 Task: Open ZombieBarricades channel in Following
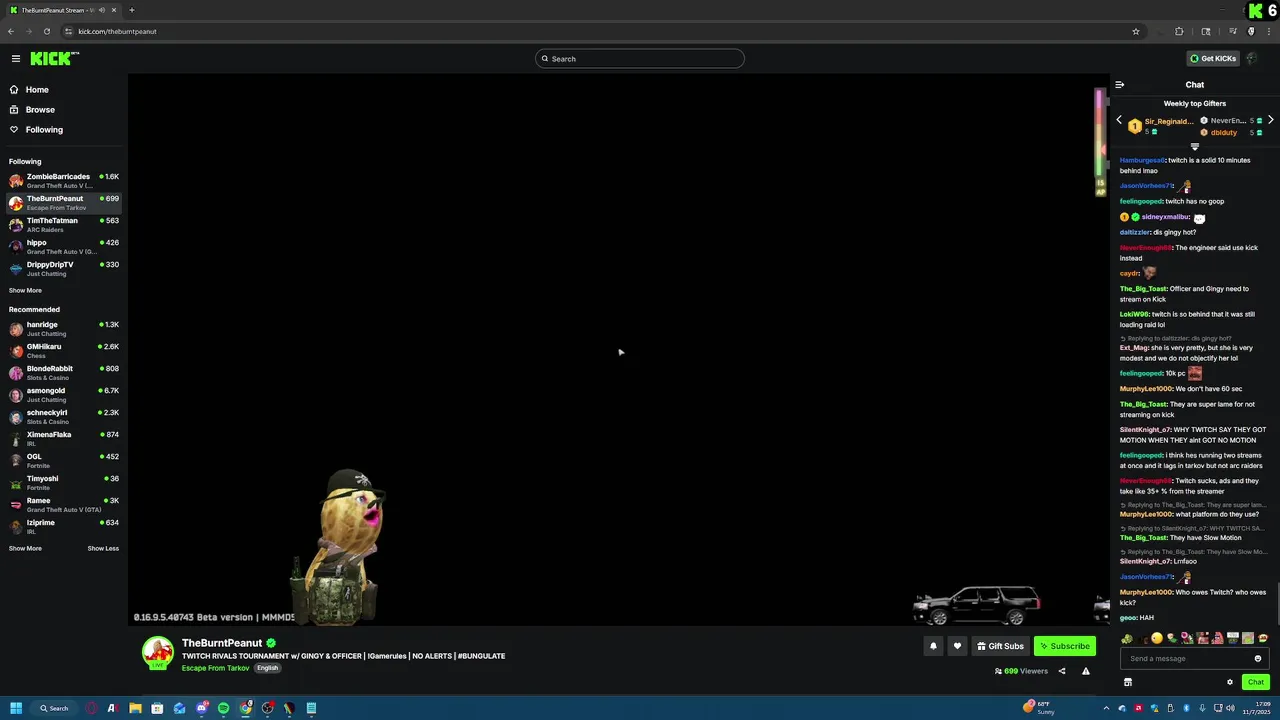pos(64,181)
